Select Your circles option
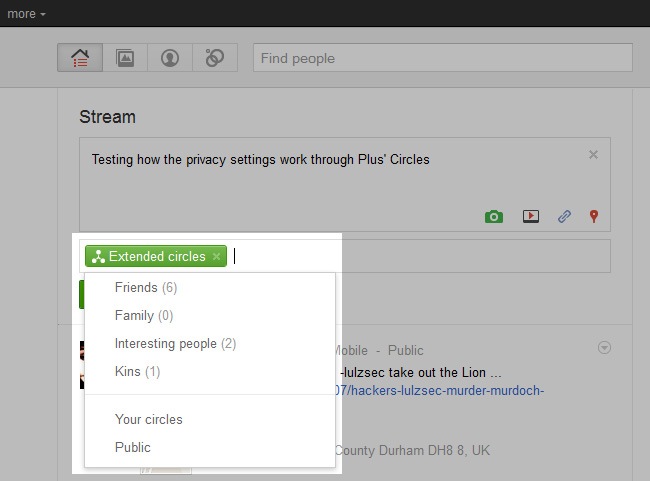The image size is (650, 481). [x=149, y=419]
